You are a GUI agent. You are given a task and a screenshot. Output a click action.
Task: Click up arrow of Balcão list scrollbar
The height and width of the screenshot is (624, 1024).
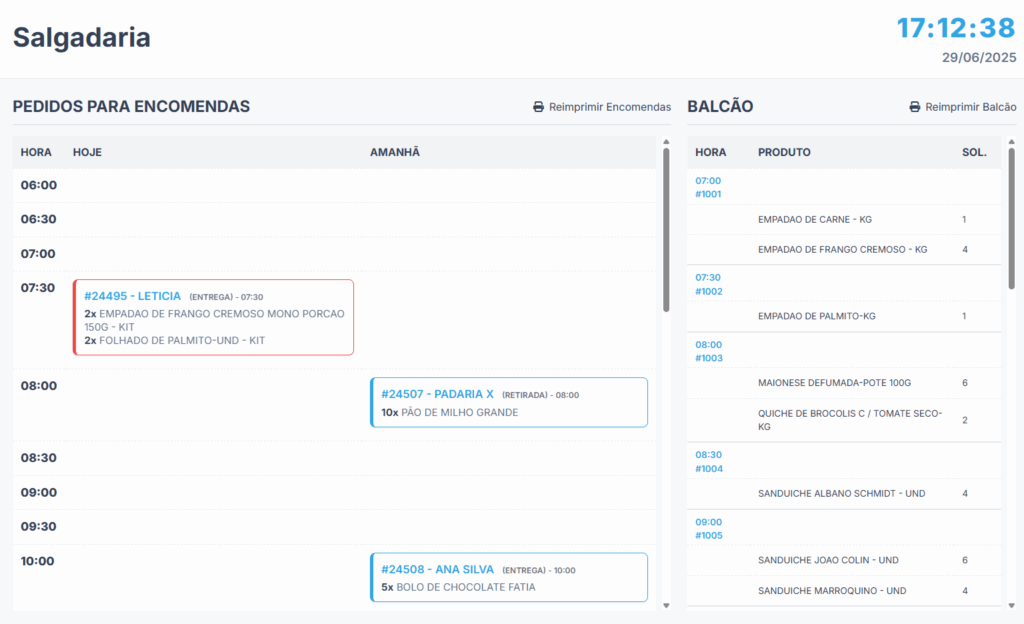pos(1012,142)
